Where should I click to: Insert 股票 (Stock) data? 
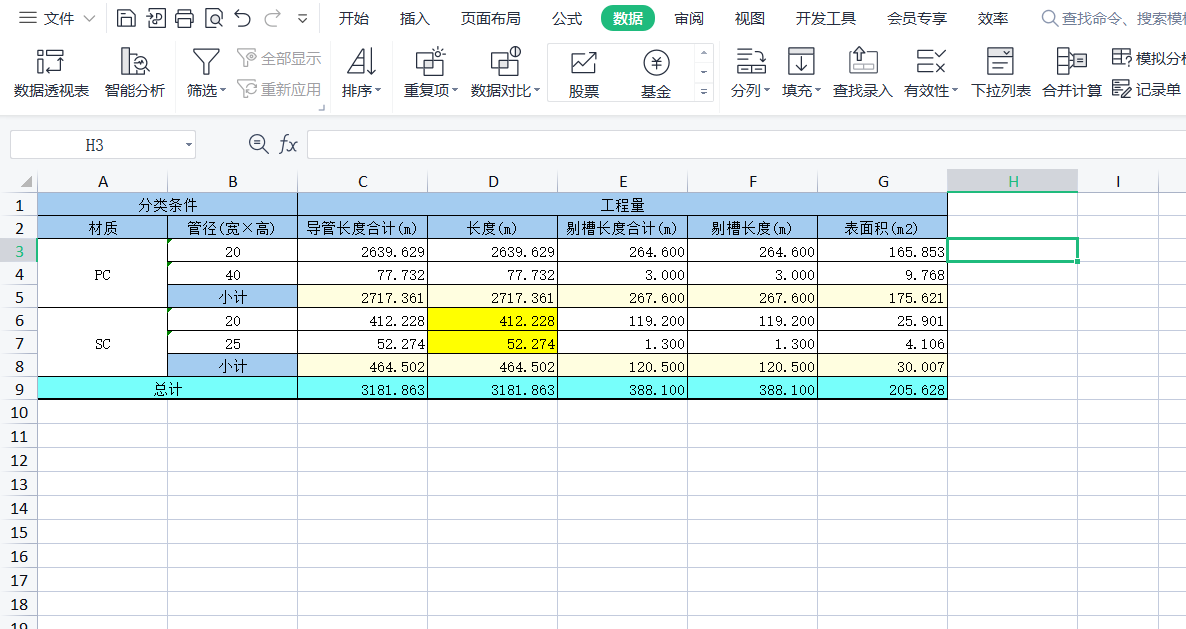click(583, 72)
